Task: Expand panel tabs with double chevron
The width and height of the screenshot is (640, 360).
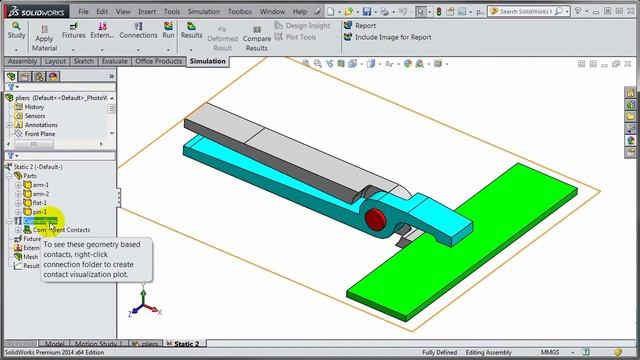Action: [111, 76]
